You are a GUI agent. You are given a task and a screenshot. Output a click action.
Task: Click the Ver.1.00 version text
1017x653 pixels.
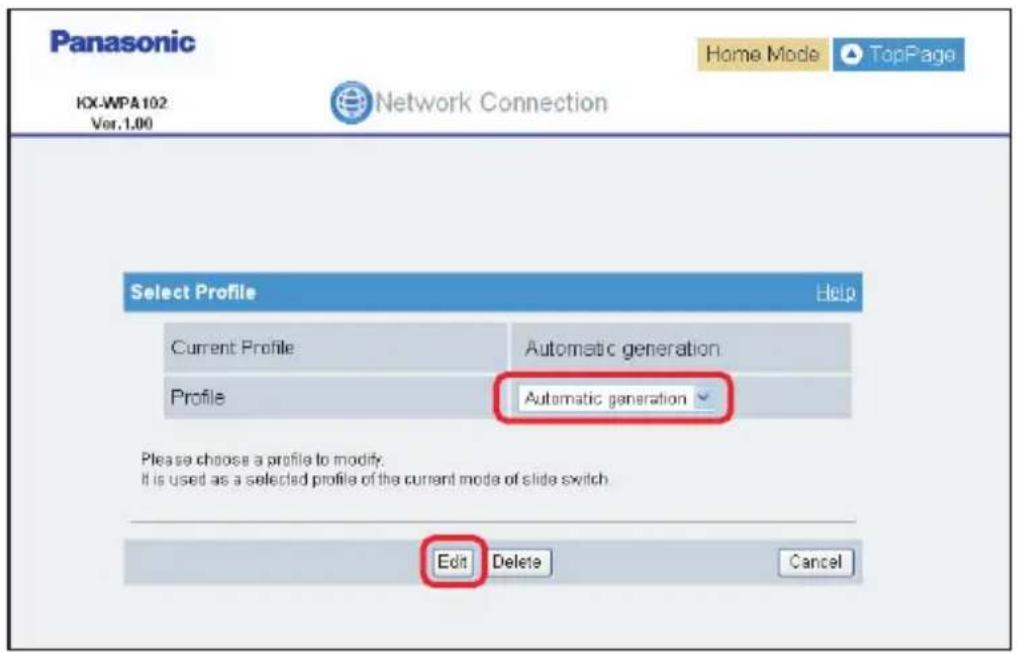point(122,123)
